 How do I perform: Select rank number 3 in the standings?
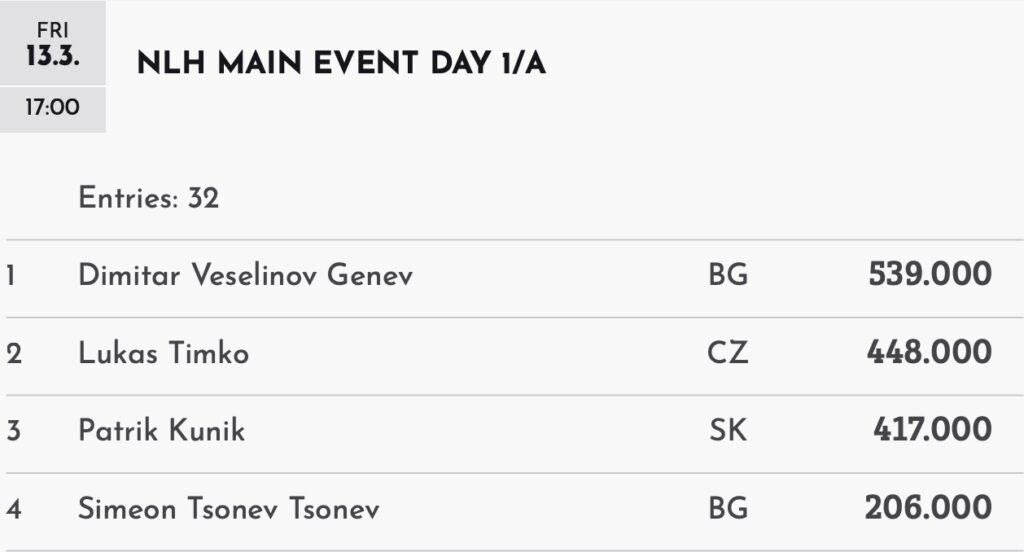(13, 431)
